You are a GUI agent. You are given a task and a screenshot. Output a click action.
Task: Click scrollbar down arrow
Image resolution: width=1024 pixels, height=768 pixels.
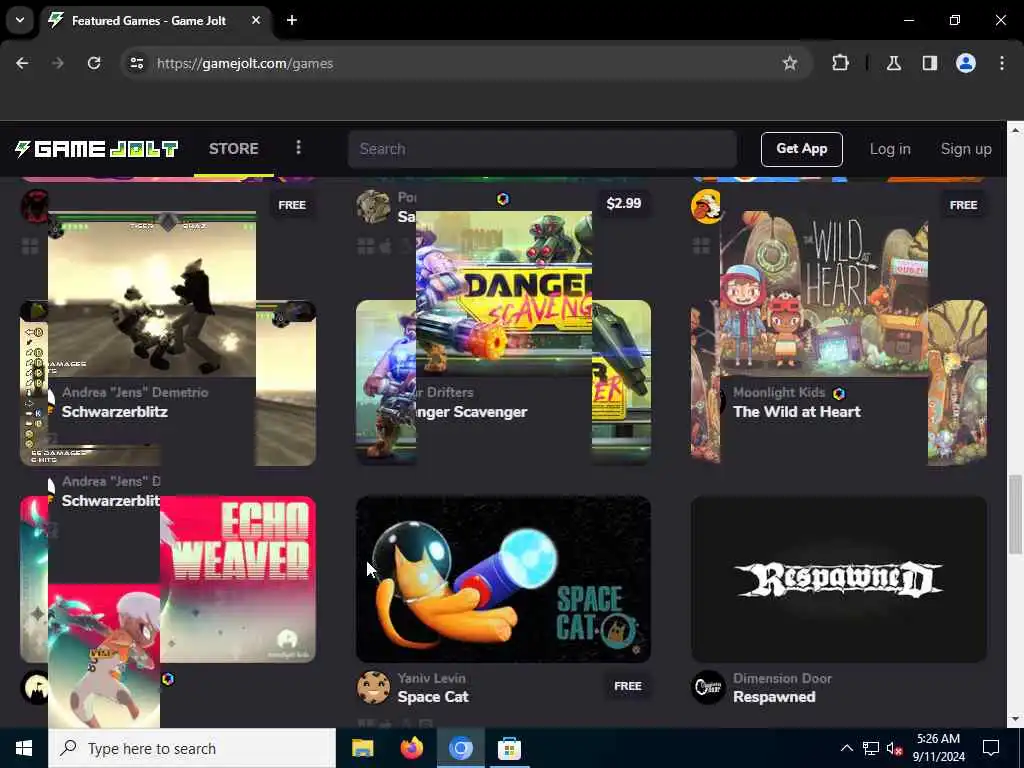coord(1015,719)
